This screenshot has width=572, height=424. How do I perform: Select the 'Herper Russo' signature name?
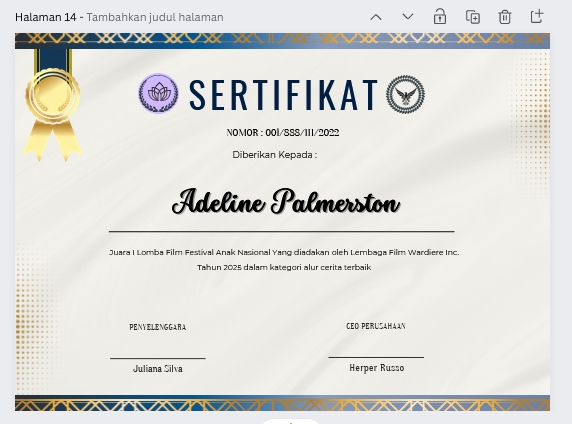pyautogui.click(x=376, y=368)
